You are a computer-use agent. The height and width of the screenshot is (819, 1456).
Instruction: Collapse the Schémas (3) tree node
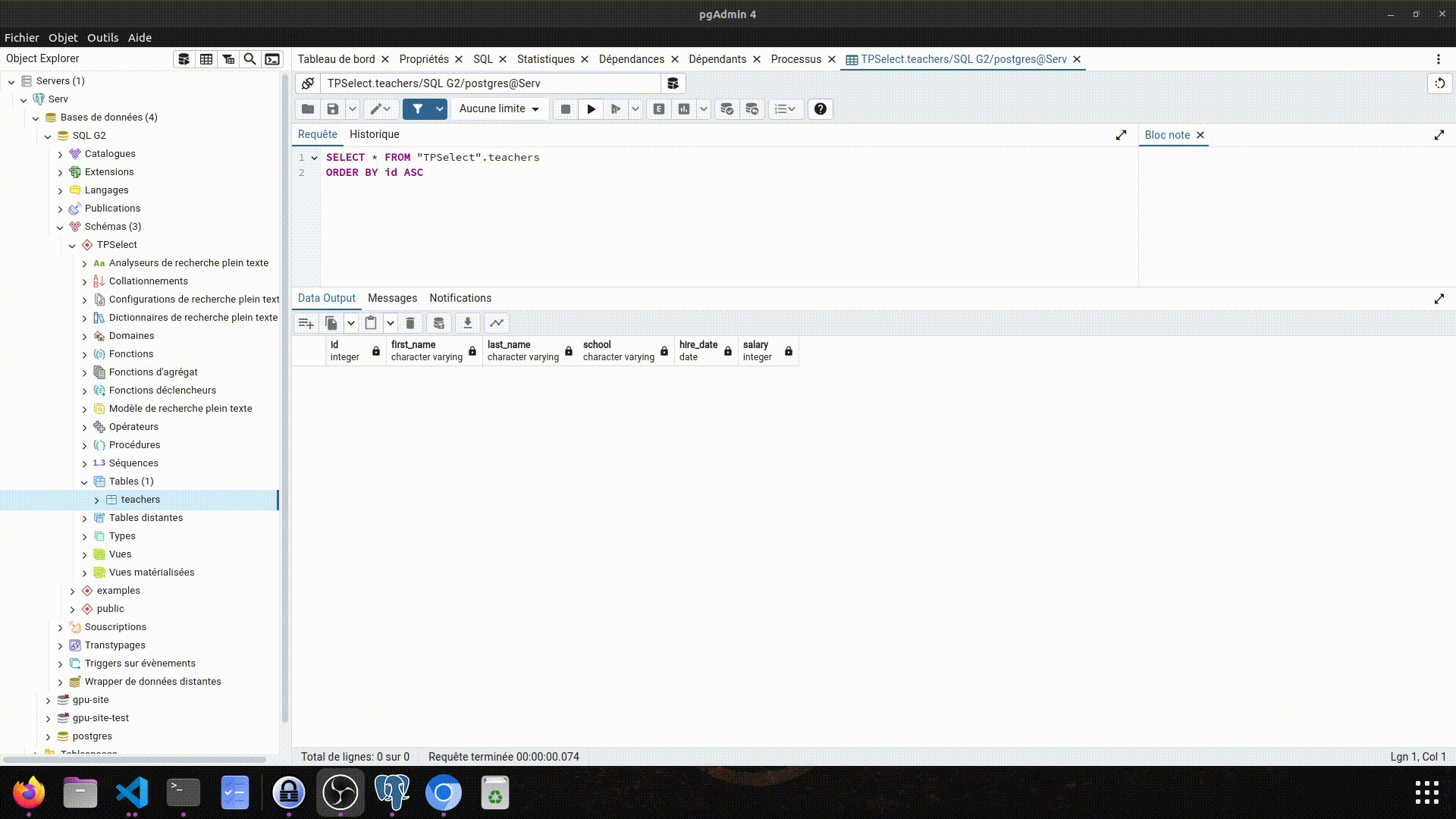coord(60,227)
